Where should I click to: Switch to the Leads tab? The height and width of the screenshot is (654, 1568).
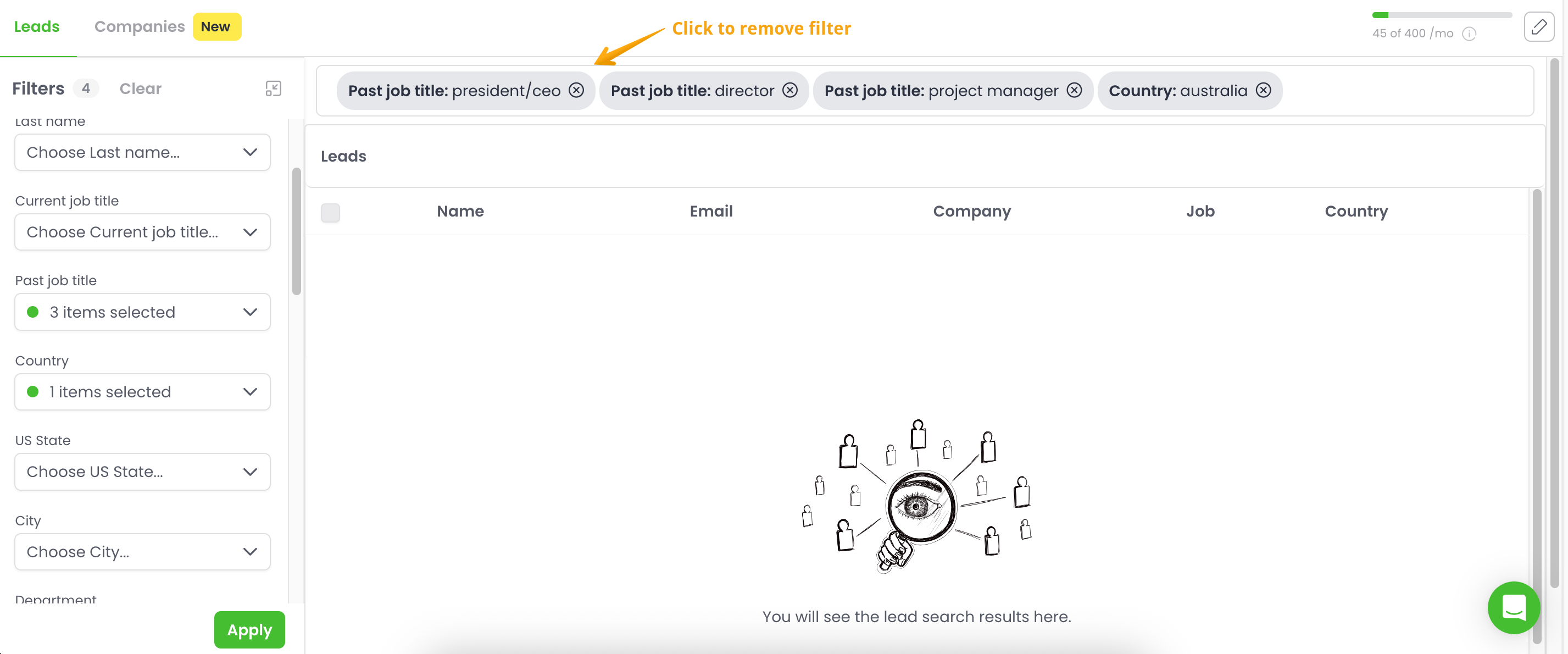pos(36,27)
